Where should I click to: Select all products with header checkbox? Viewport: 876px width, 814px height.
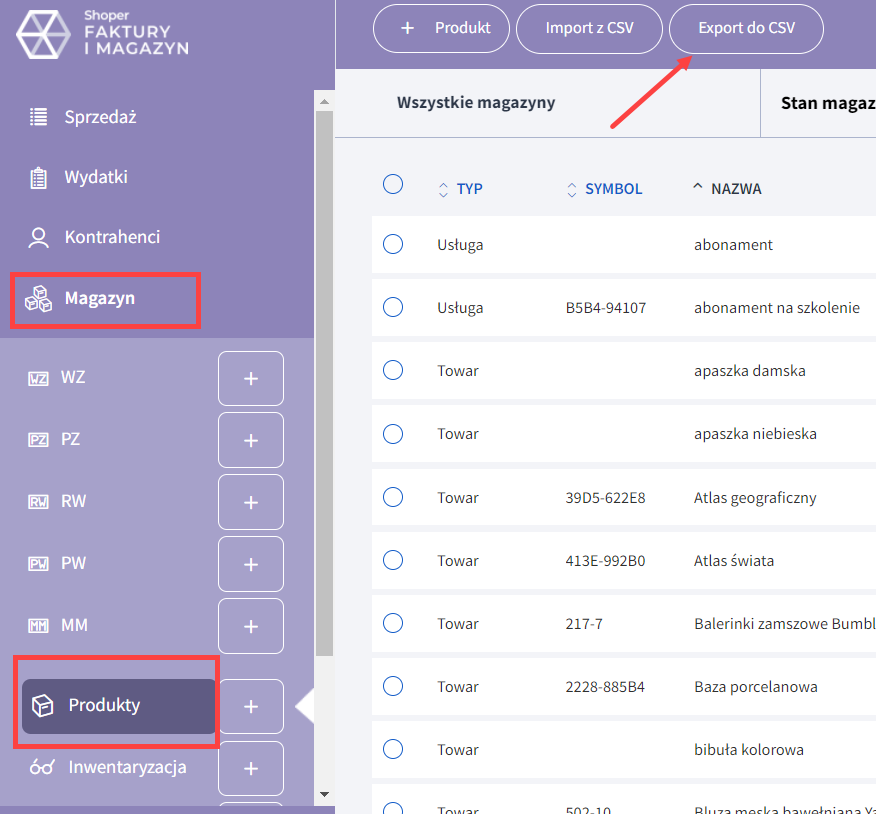393,184
